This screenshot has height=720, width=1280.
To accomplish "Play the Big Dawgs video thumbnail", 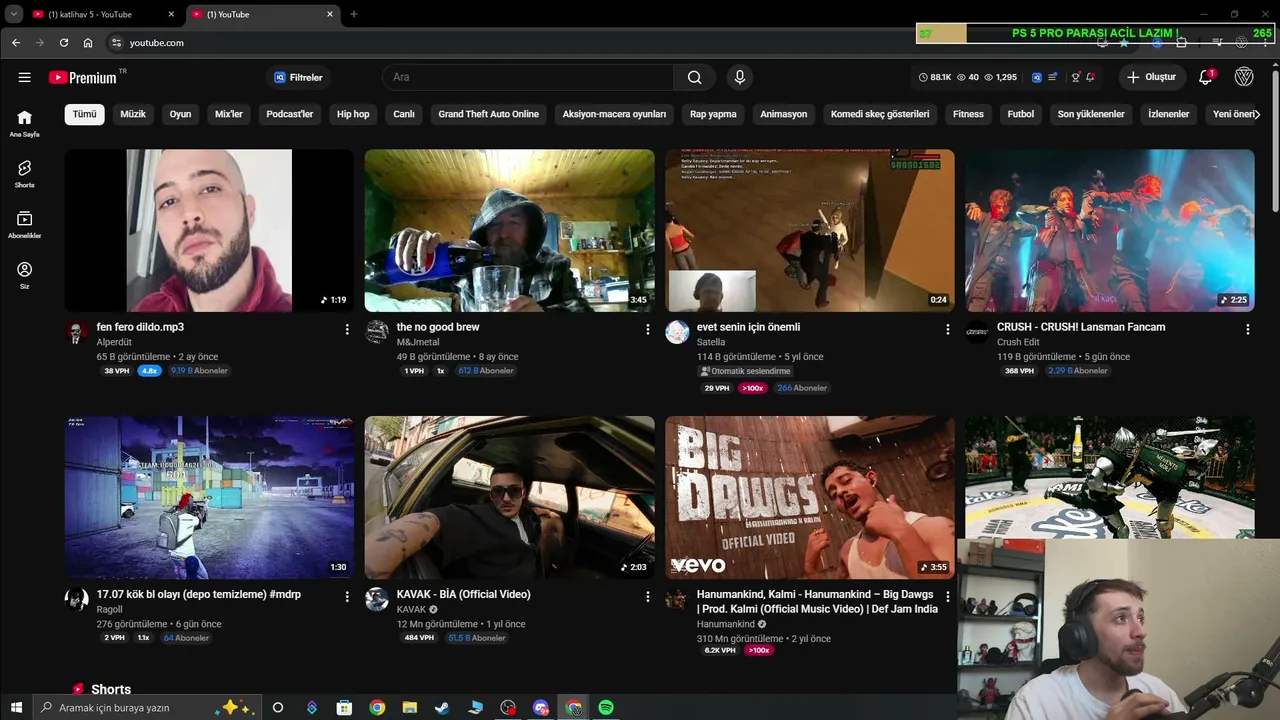I will click(810, 497).
